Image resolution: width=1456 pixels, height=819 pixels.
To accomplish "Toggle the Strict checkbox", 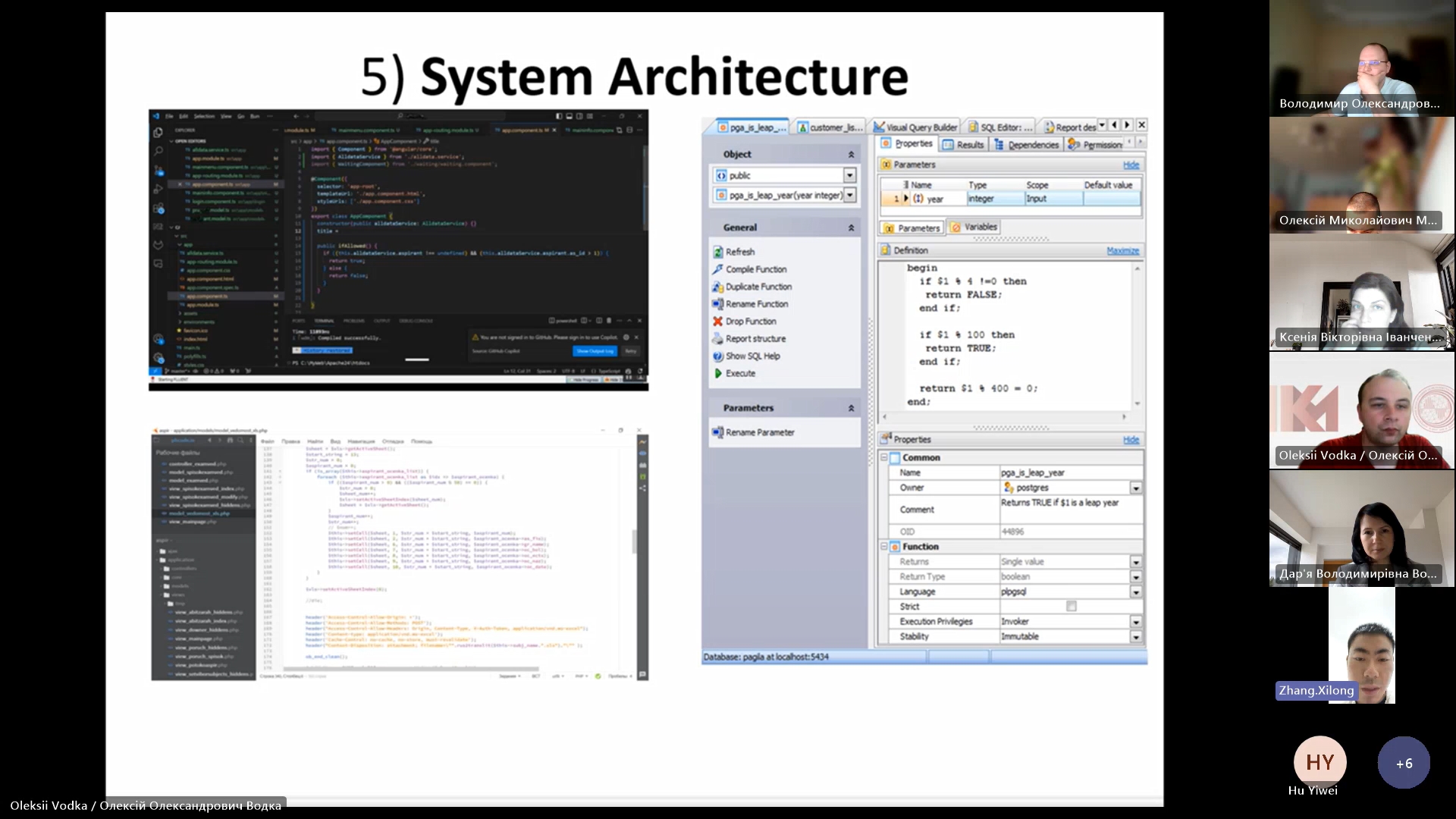I will (1071, 607).
